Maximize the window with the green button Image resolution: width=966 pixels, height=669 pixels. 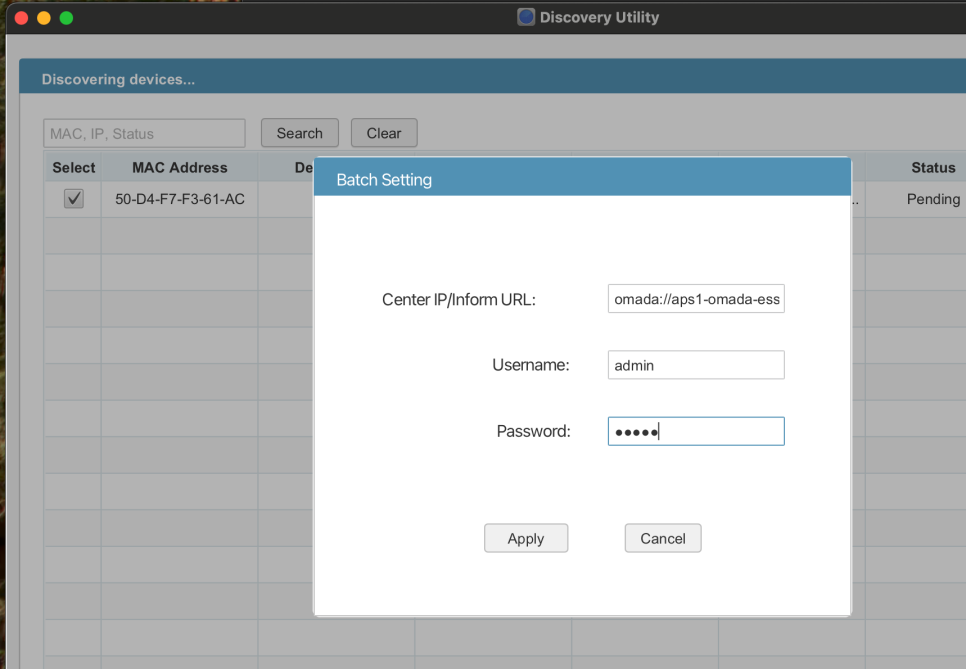(x=66, y=18)
